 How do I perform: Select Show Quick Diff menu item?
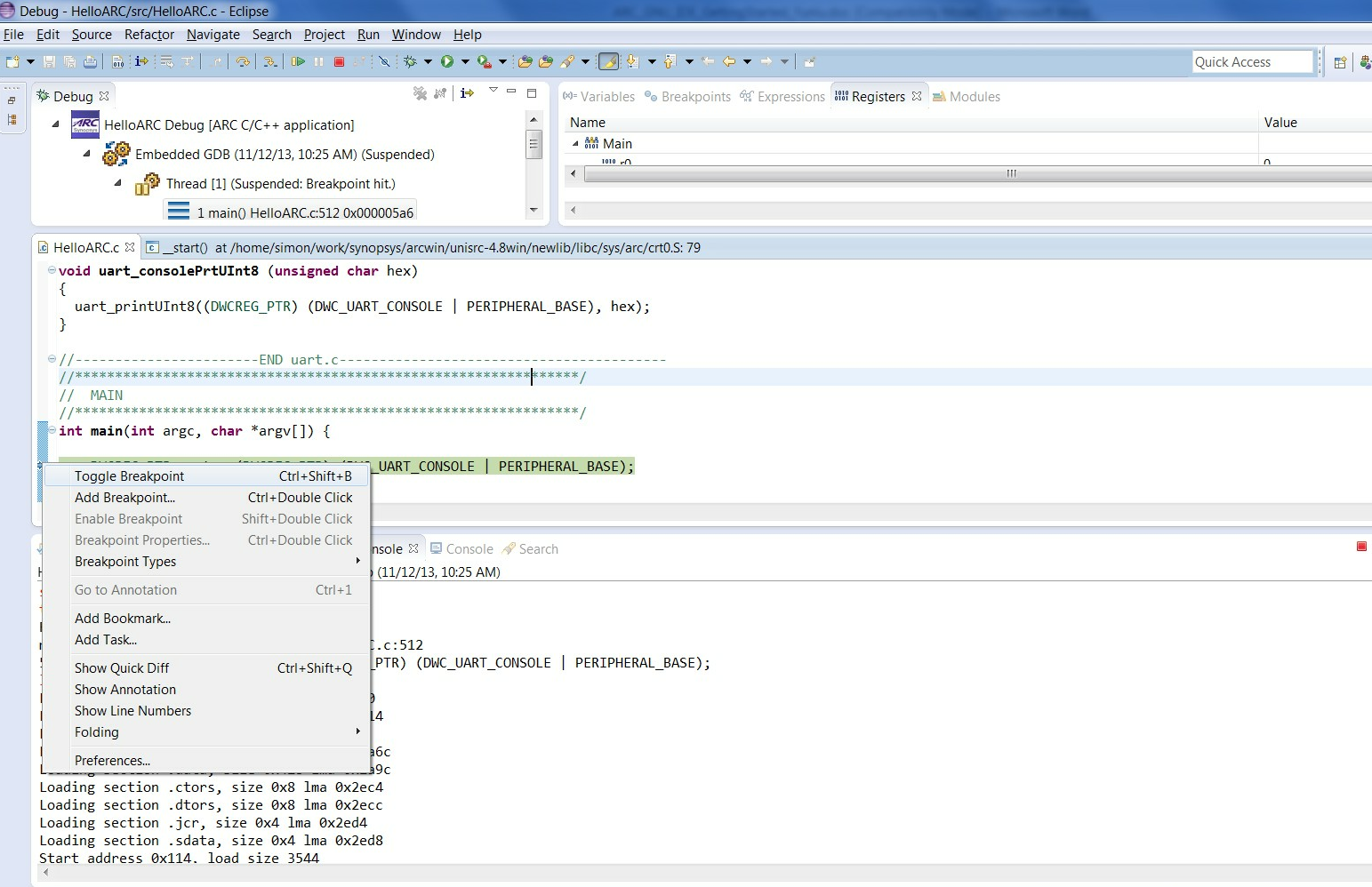point(206,668)
